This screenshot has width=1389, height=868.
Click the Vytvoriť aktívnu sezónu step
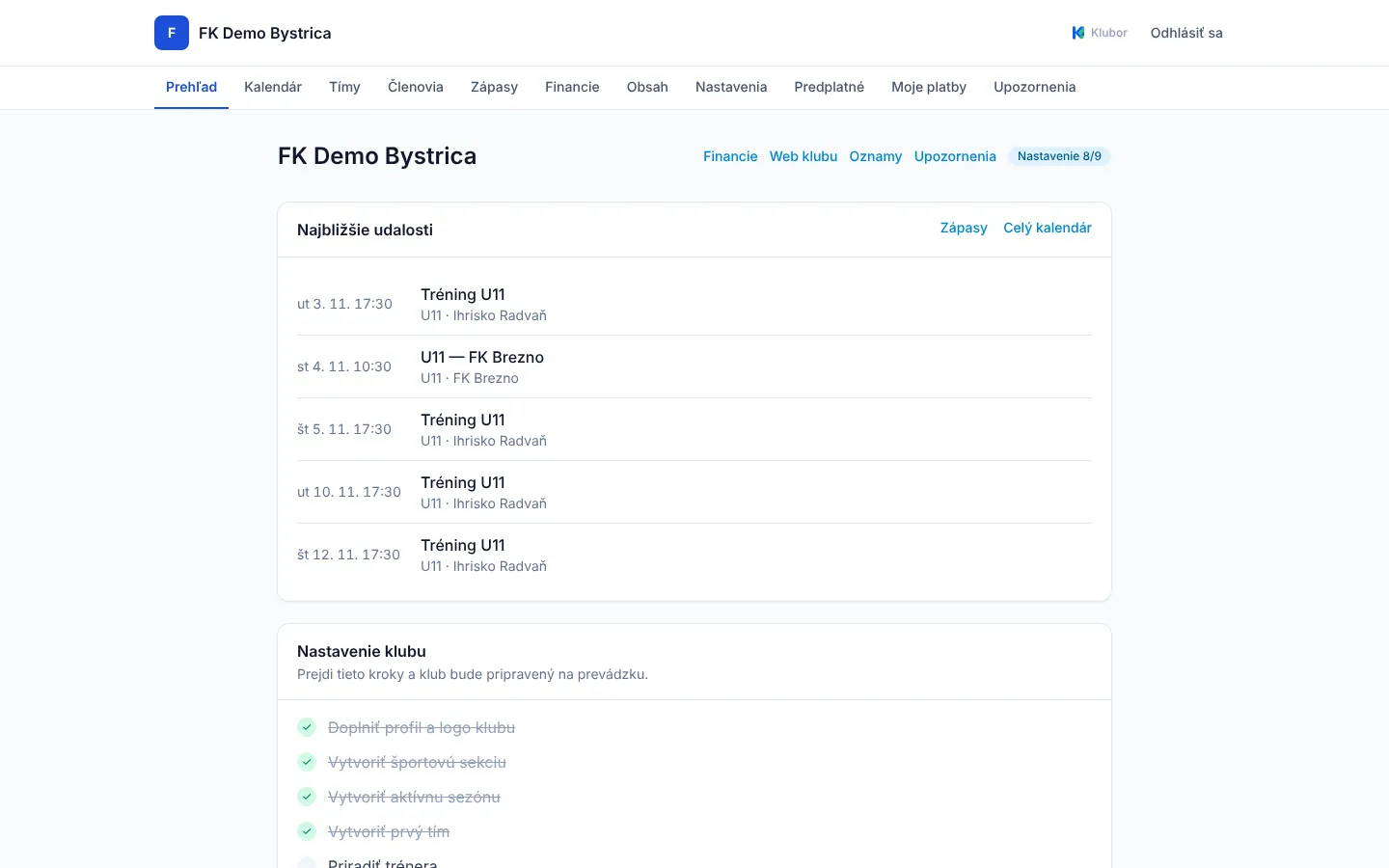(x=414, y=797)
